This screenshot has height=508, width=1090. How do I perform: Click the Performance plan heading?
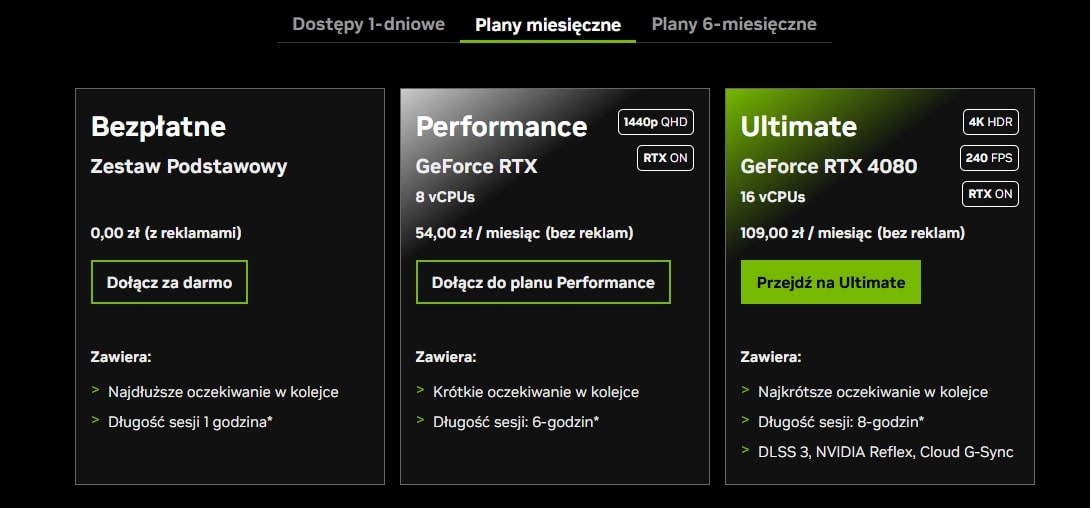pos(501,127)
